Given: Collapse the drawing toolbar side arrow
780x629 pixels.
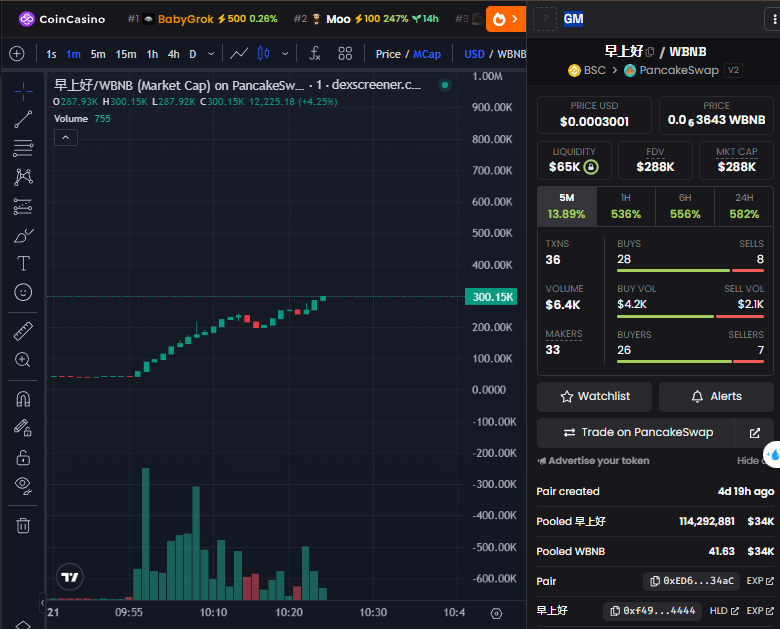Looking at the screenshot, I should pos(42,602).
